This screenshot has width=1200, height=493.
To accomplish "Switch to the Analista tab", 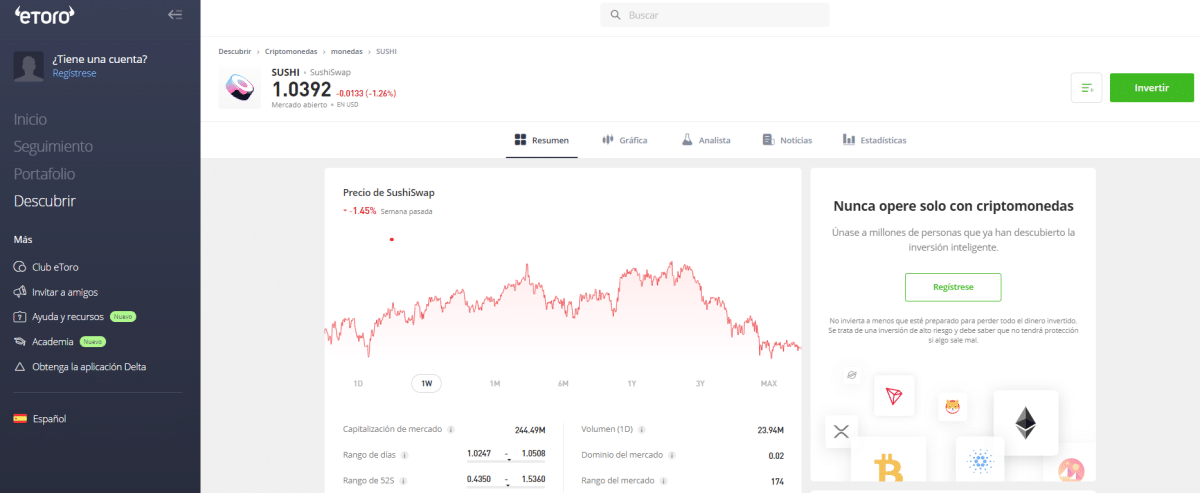I will tap(706, 140).
